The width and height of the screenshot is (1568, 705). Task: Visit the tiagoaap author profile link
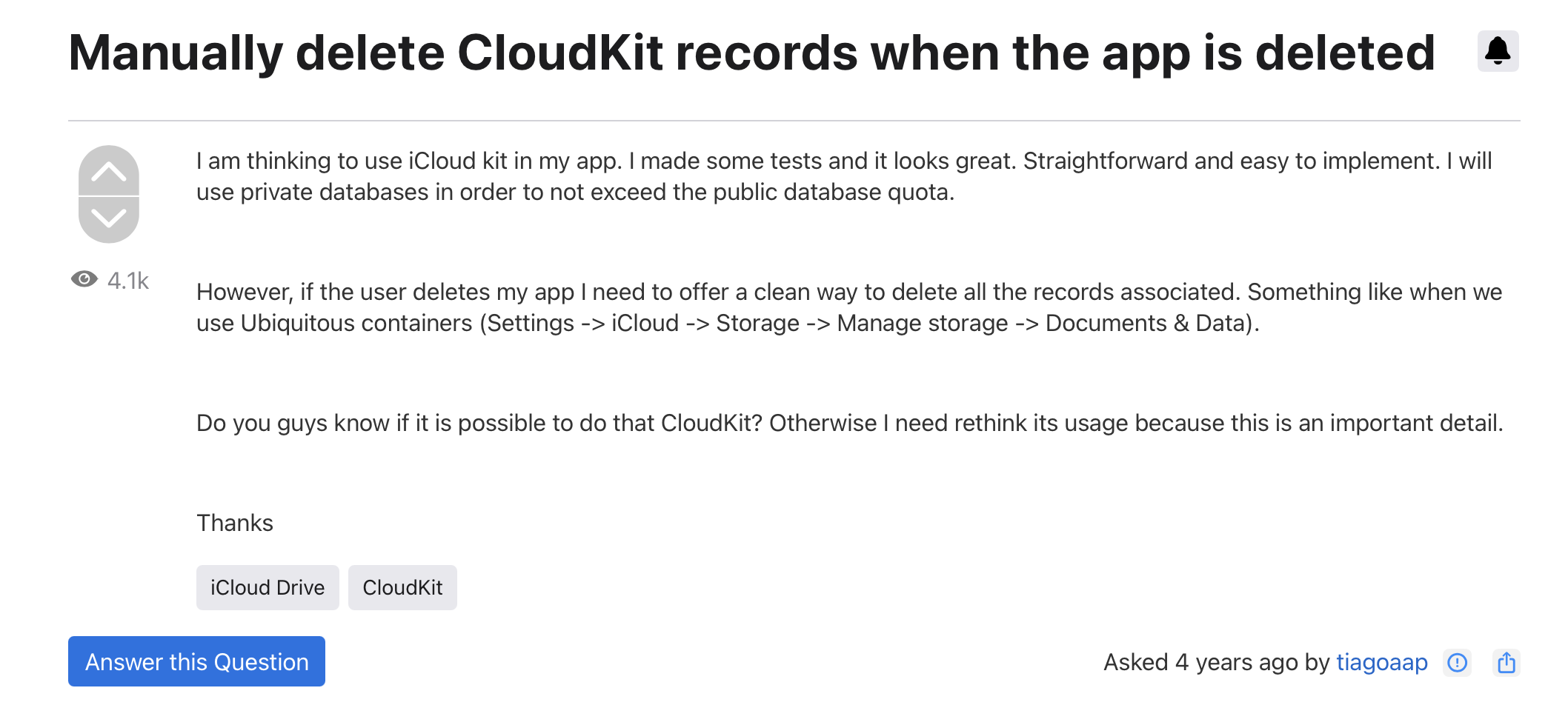point(1381,662)
